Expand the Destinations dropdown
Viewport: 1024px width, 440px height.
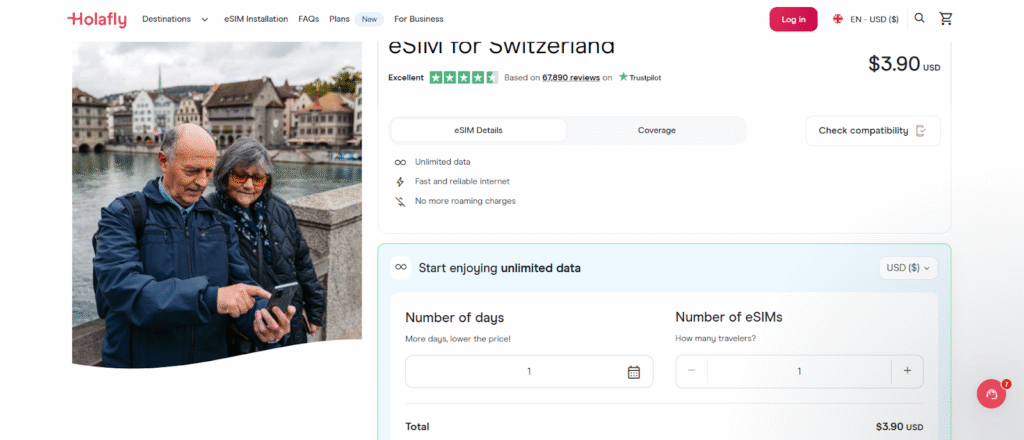coord(175,19)
